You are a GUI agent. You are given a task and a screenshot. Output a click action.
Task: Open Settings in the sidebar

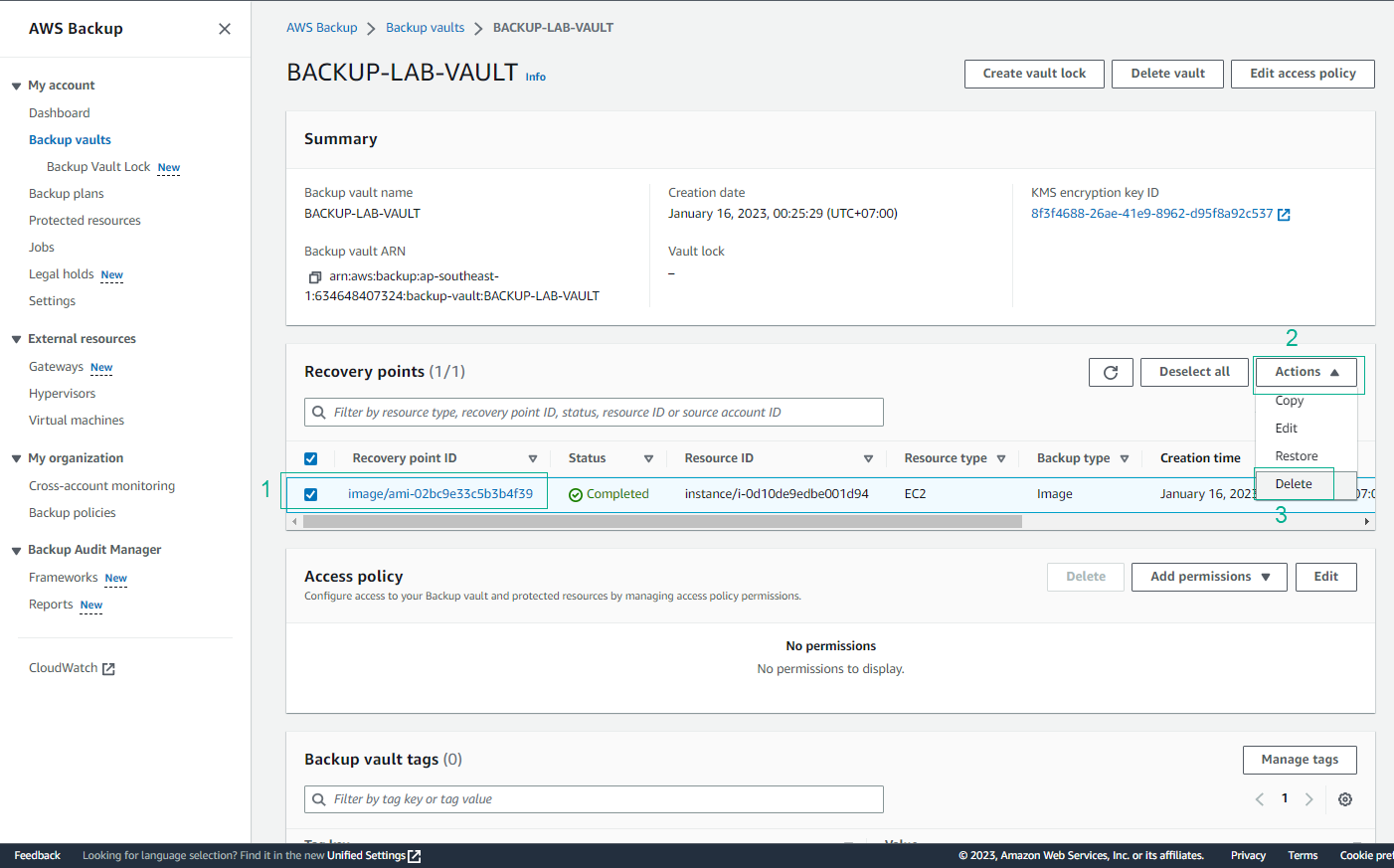[52, 301]
